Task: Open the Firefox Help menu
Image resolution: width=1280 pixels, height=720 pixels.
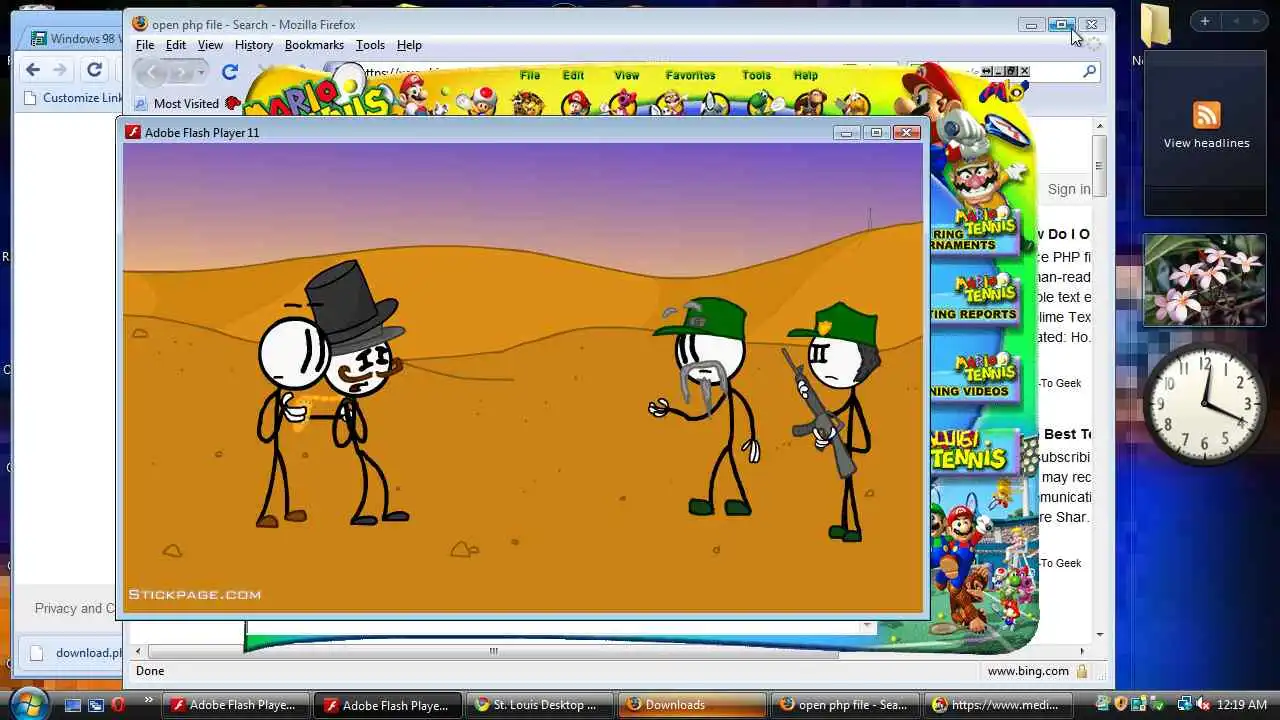Action: (x=409, y=45)
